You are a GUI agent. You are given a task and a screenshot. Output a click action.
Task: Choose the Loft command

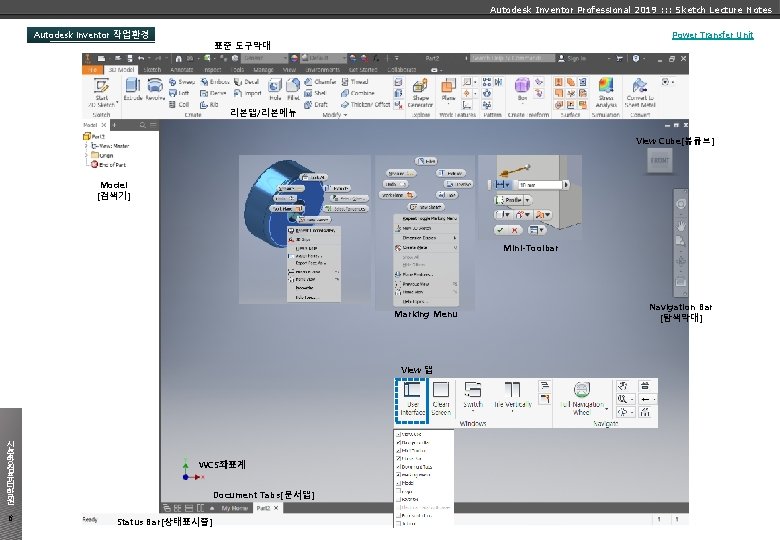(x=179, y=93)
